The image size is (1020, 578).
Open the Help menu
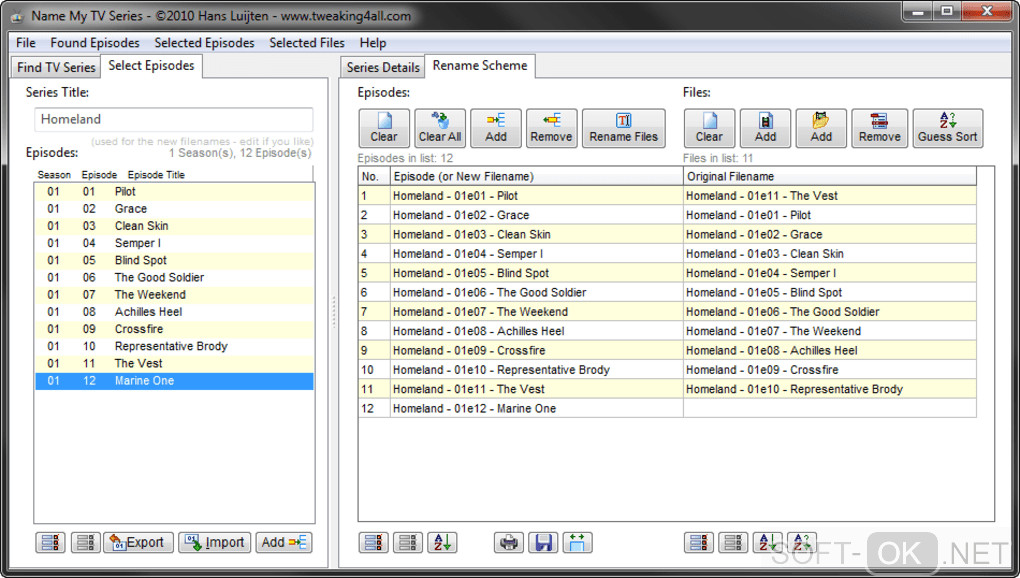point(373,43)
